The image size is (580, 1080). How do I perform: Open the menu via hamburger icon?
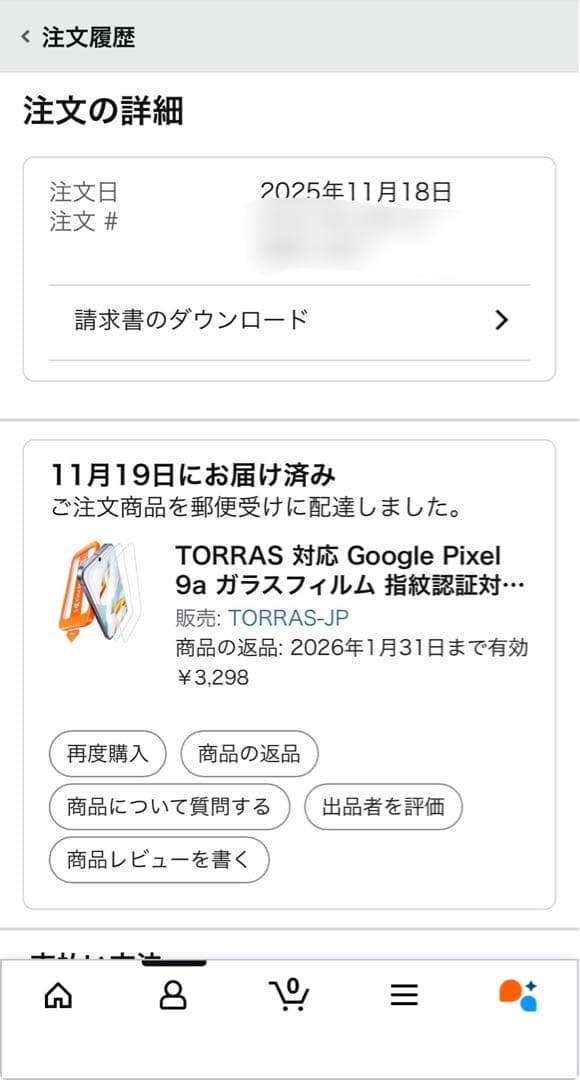[x=404, y=995]
